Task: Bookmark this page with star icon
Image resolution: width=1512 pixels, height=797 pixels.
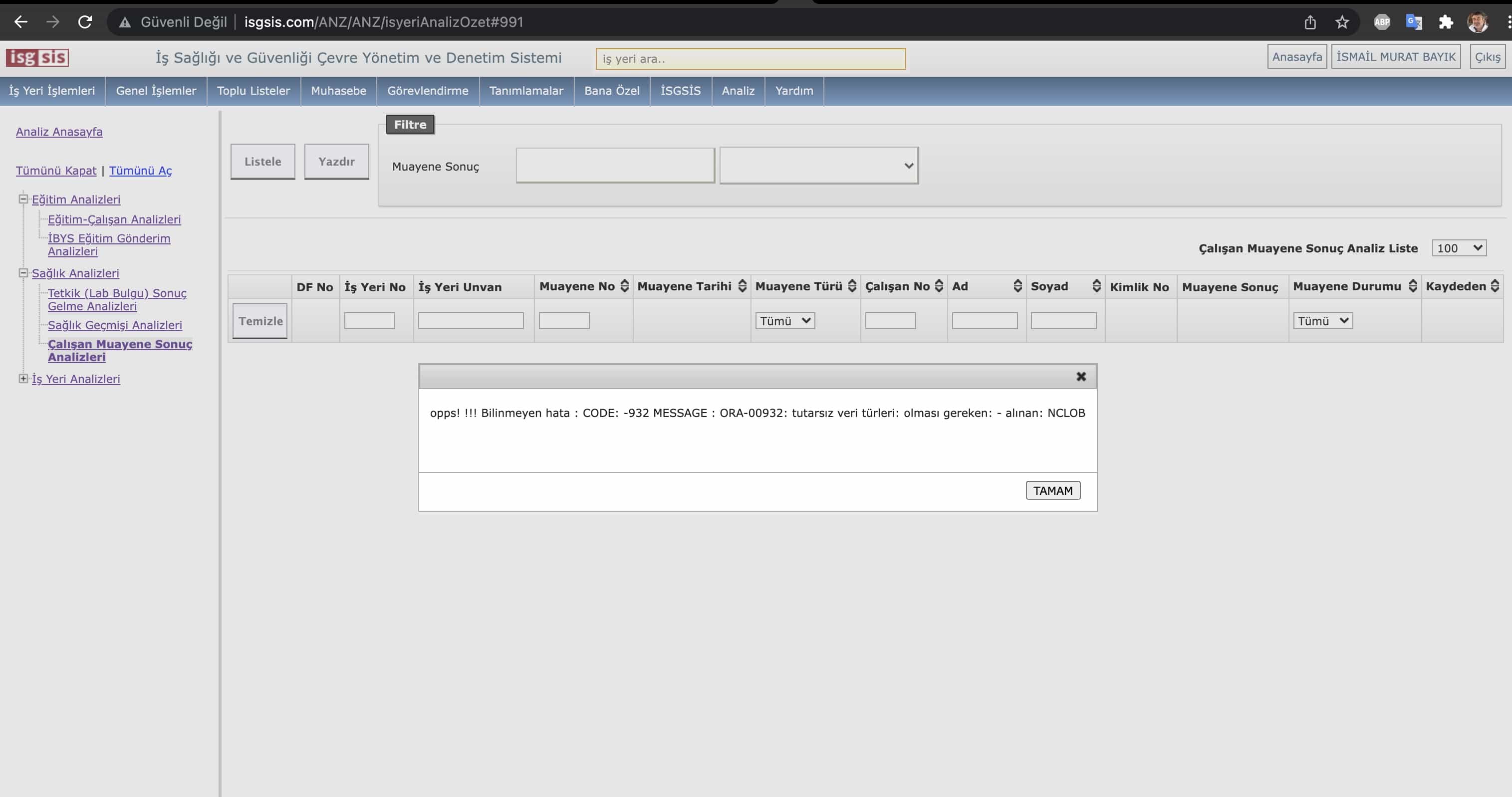Action: [1342, 22]
